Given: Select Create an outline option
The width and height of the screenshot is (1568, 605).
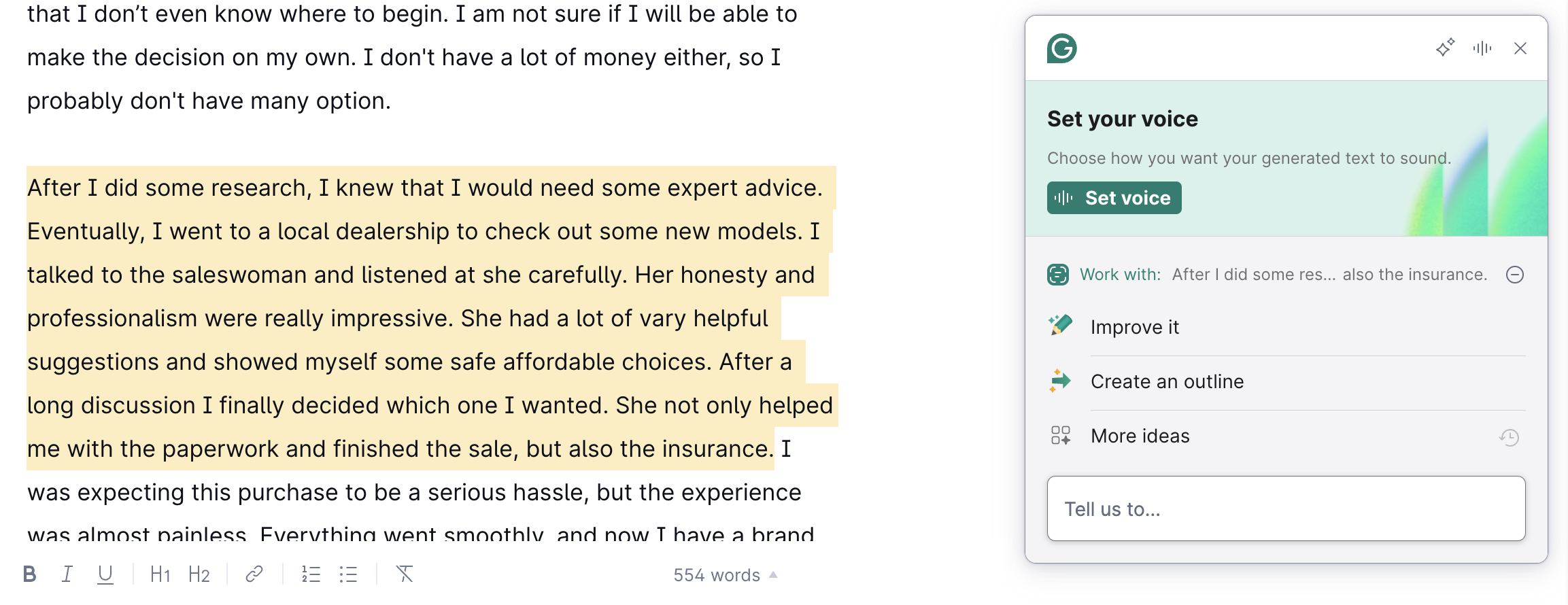Looking at the screenshot, I should [x=1167, y=381].
